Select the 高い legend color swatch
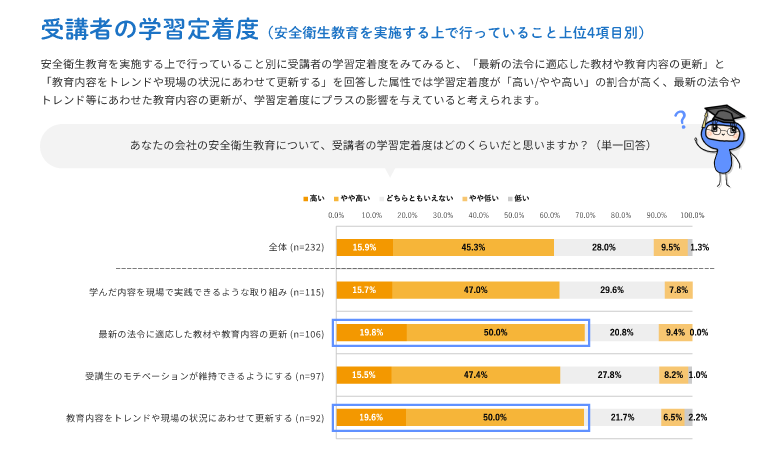The height and width of the screenshot is (462, 780). [x=305, y=199]
